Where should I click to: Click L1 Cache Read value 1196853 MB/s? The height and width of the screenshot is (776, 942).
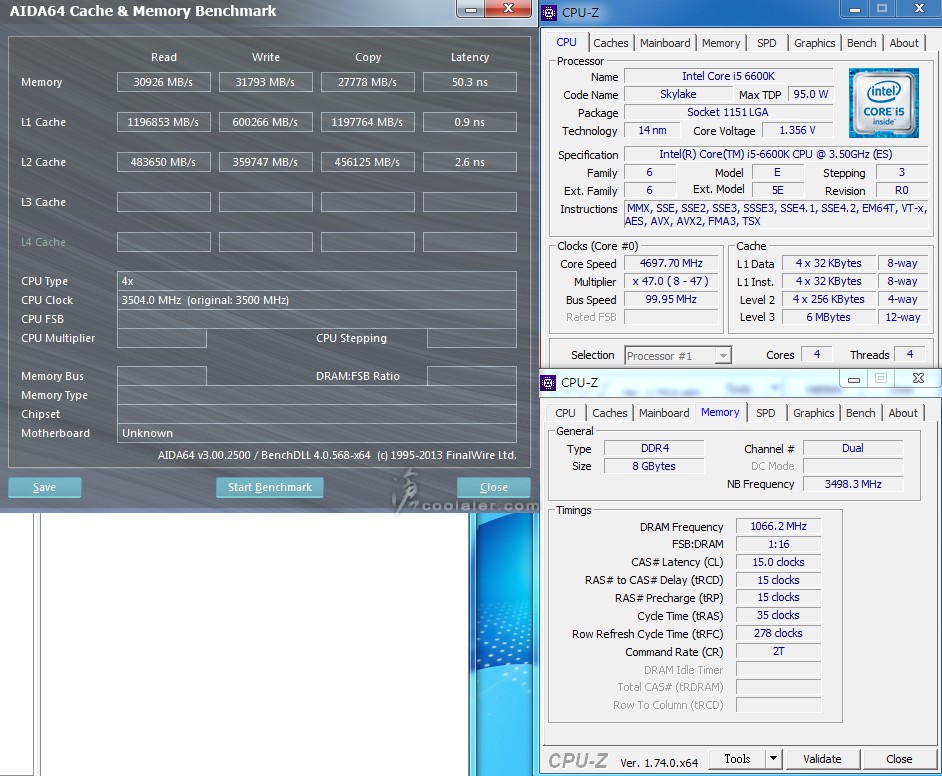[x=163, y=122]
